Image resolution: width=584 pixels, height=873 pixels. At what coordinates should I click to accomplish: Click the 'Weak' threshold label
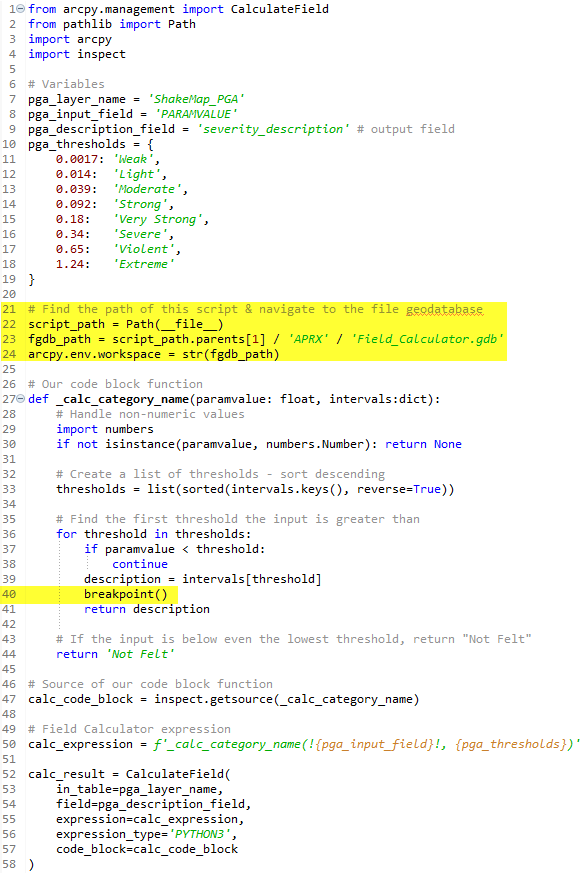[x=136, y=159]
